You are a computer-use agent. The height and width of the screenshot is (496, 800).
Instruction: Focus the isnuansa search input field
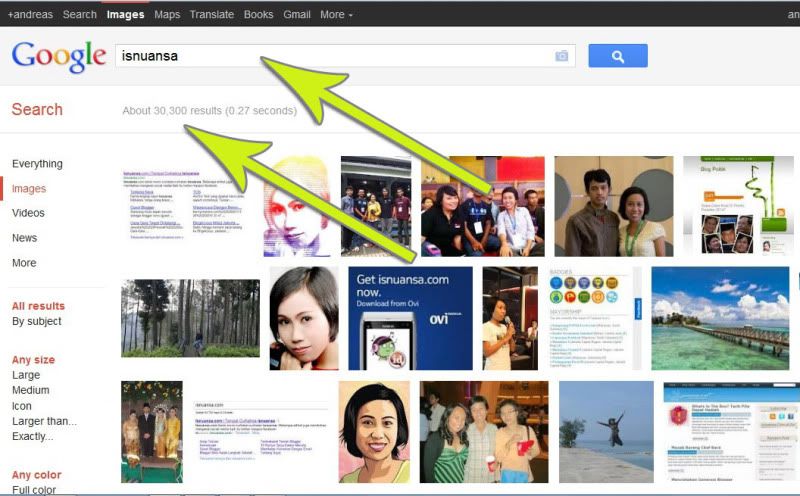[345, 56]
